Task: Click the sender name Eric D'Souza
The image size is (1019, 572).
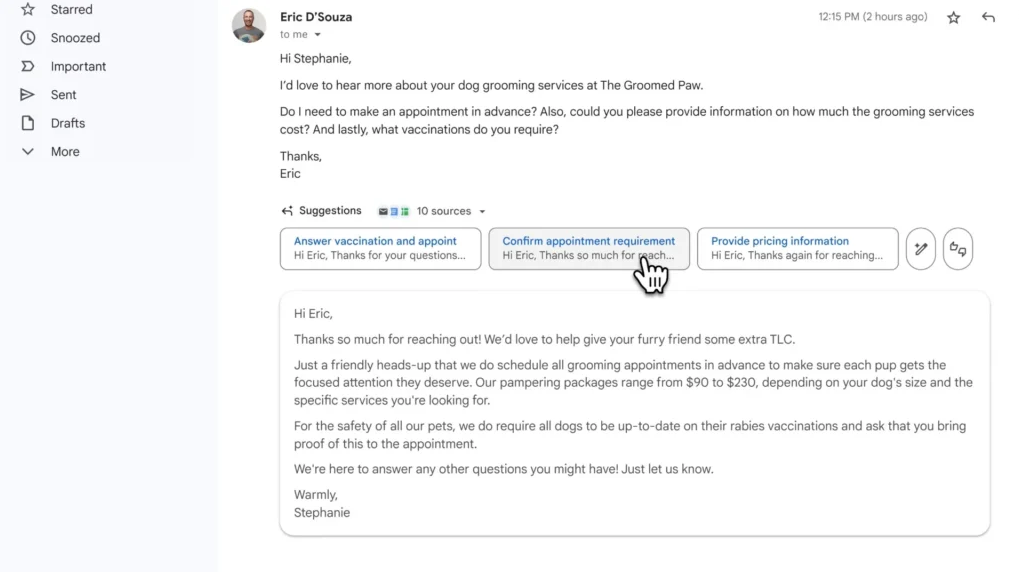Action: 316,17
